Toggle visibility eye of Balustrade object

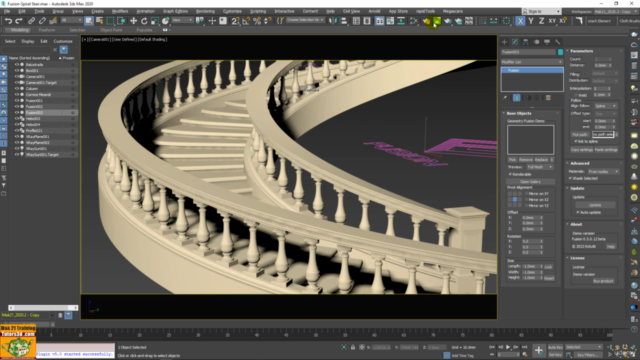tap(17, 64)
